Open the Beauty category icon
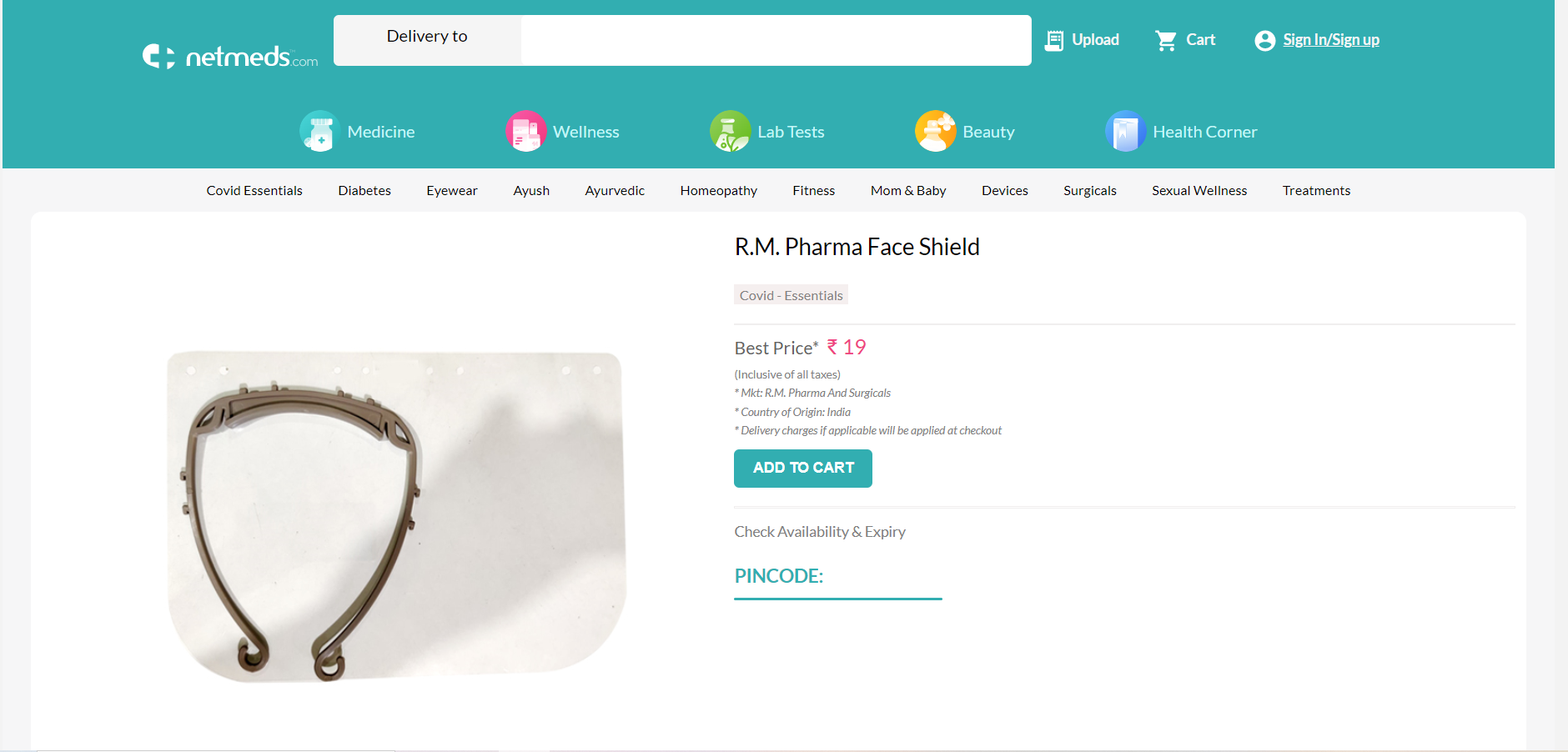Viewport: 1568px width, 752px height. click(936, 131)
